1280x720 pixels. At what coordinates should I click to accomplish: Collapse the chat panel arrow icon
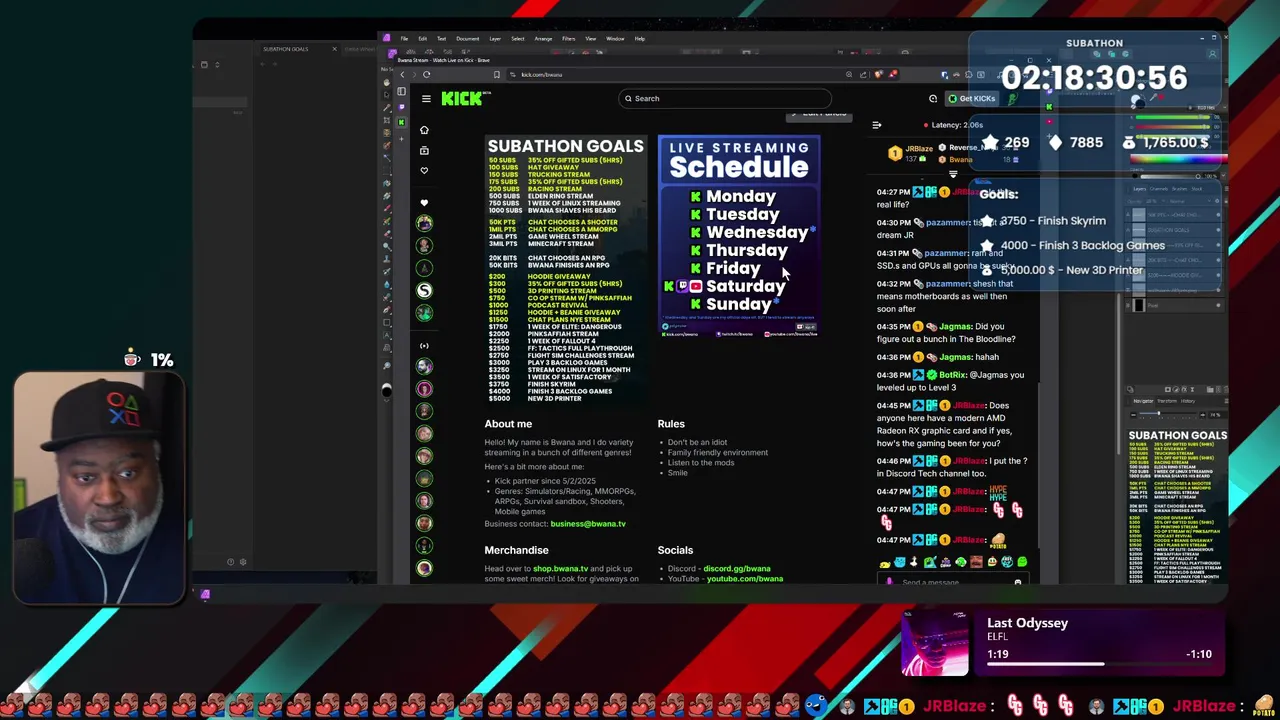tap(877, 125)
